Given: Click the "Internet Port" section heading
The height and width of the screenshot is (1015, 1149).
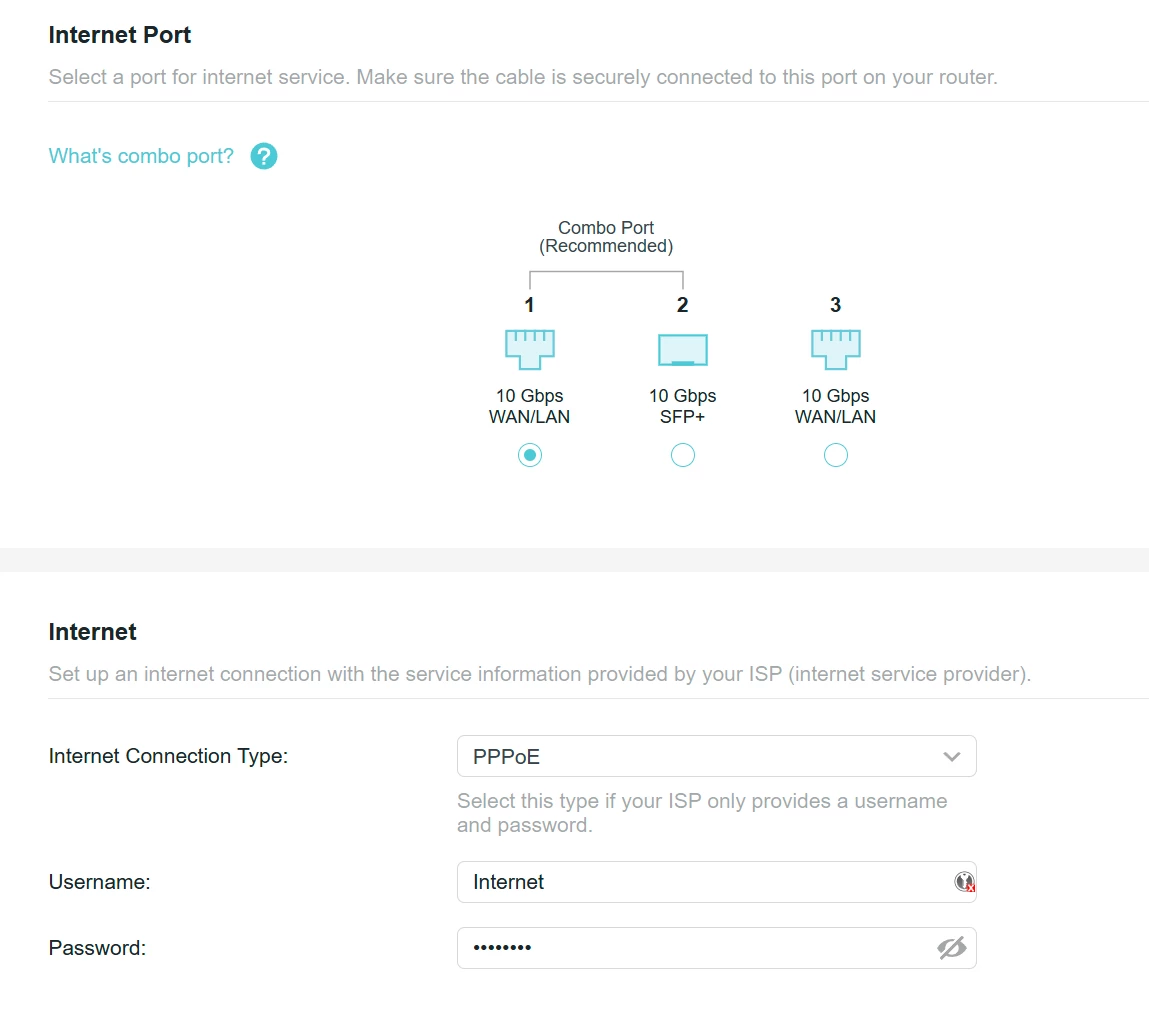Looking at the screenshot, I should pyautogui.click(x=120, y=35).
